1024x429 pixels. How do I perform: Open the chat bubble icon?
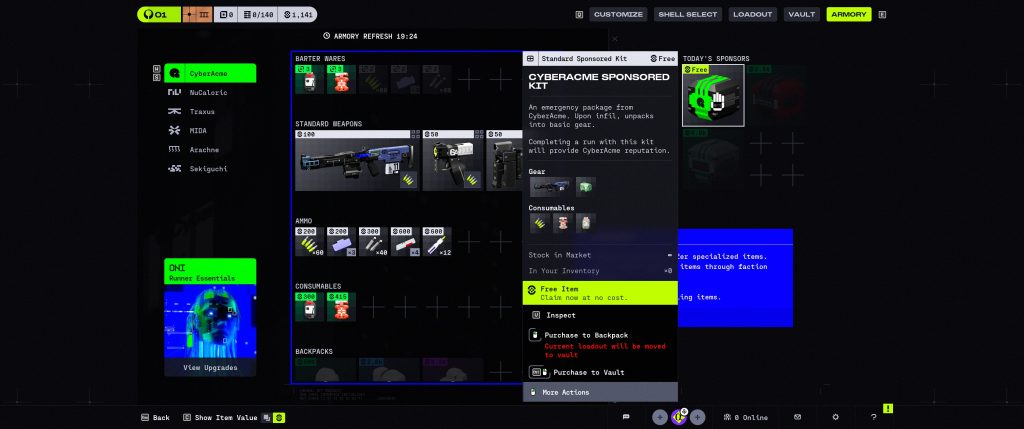626,417
